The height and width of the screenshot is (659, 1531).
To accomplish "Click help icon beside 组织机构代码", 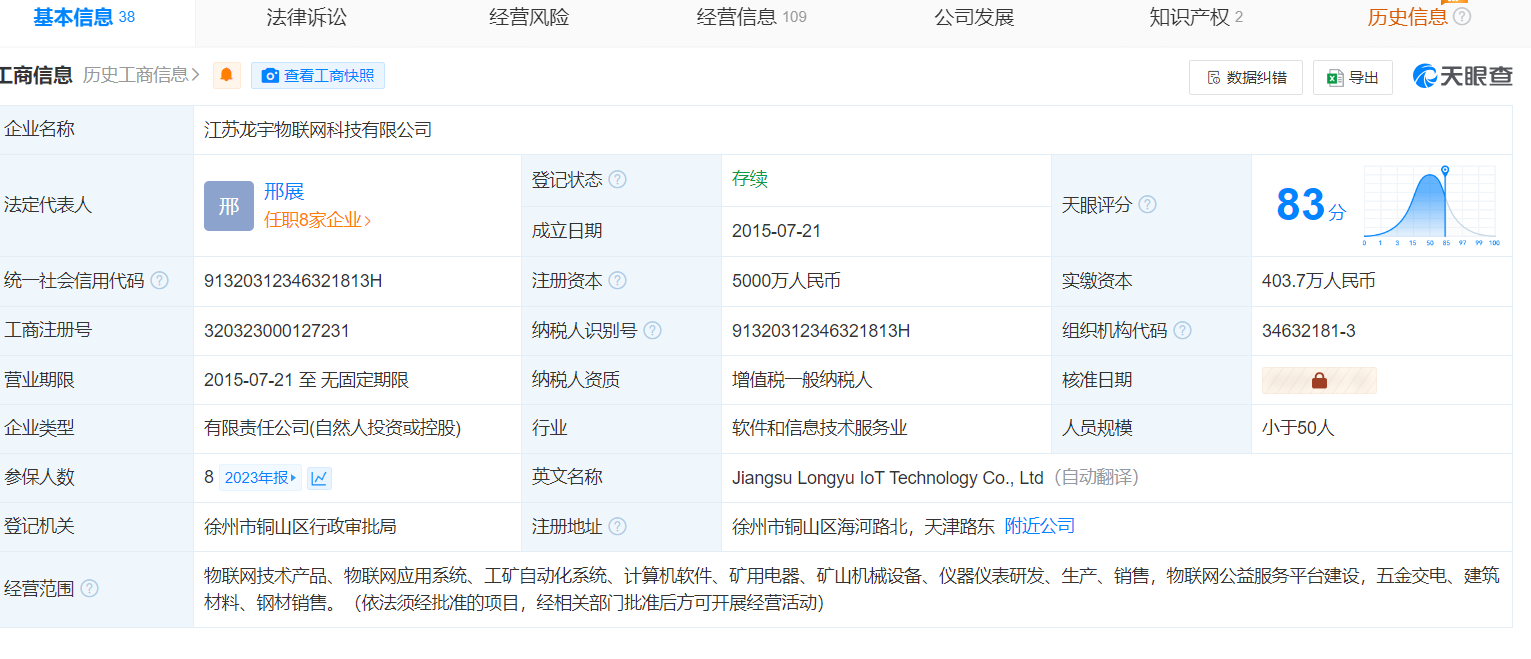I will (x=1183, y=331).
